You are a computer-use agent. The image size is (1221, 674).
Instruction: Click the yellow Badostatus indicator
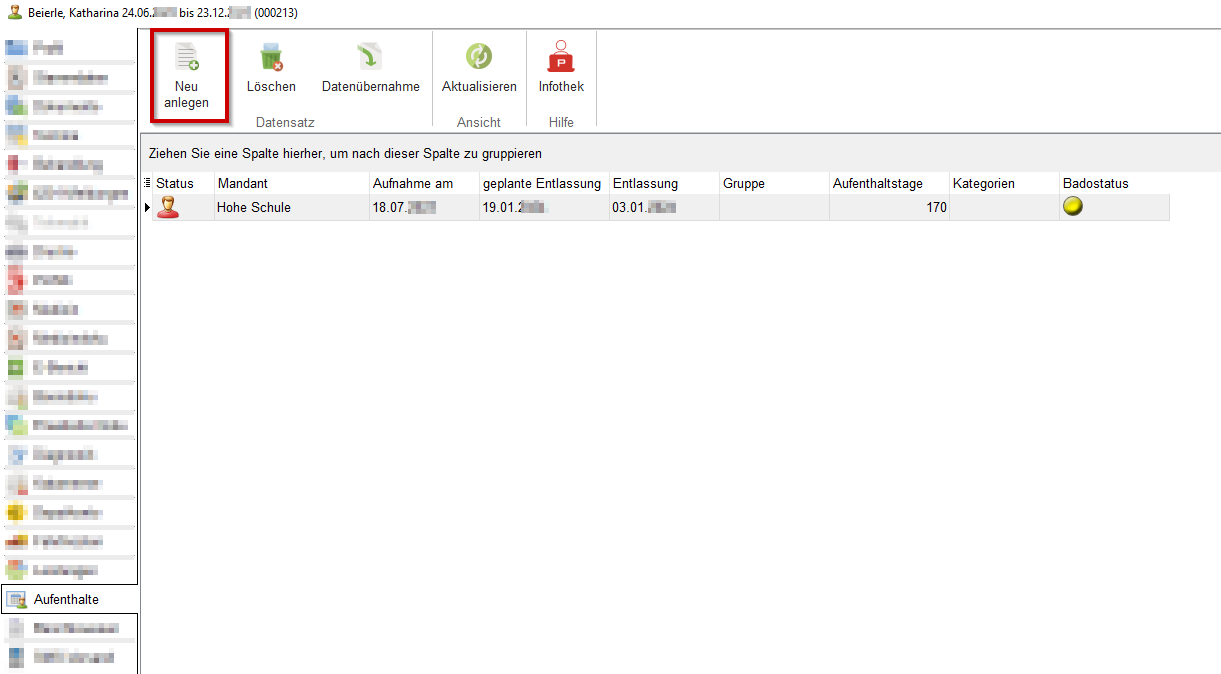point(1072,207)
